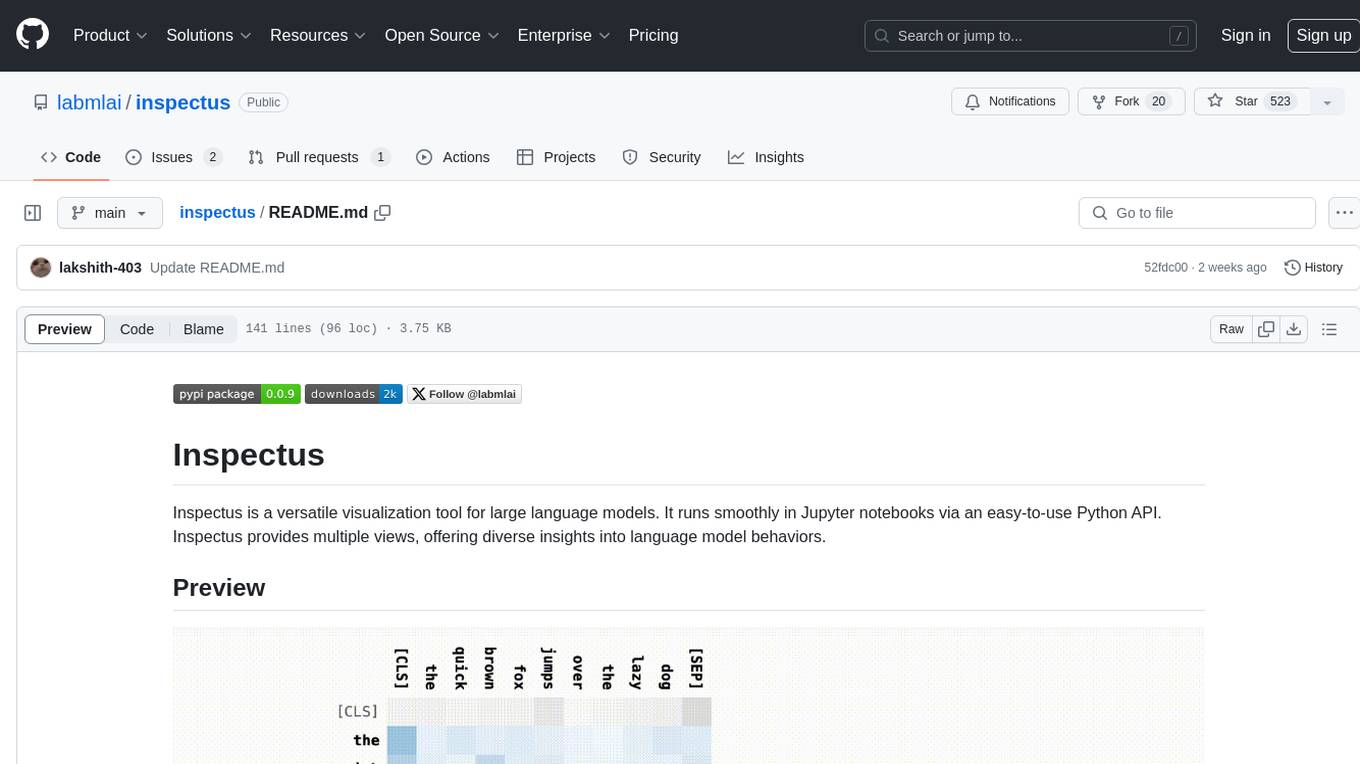Switch to the Actions tab
This screenshot has width=1360, height=764.
[452, 157]
